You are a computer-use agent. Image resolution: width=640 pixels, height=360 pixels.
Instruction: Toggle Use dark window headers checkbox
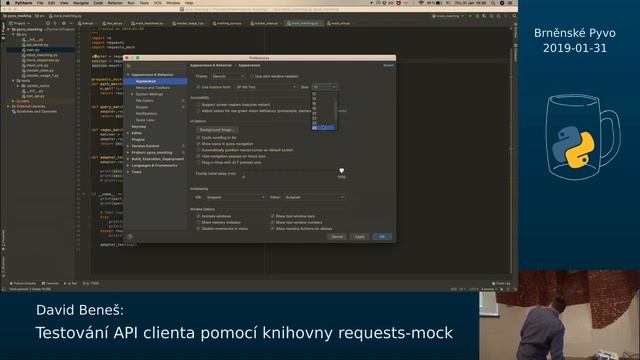pos(252,76)
